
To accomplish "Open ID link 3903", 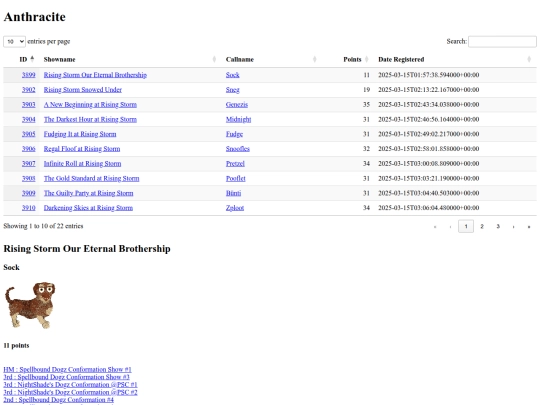I will pos(29,105).
